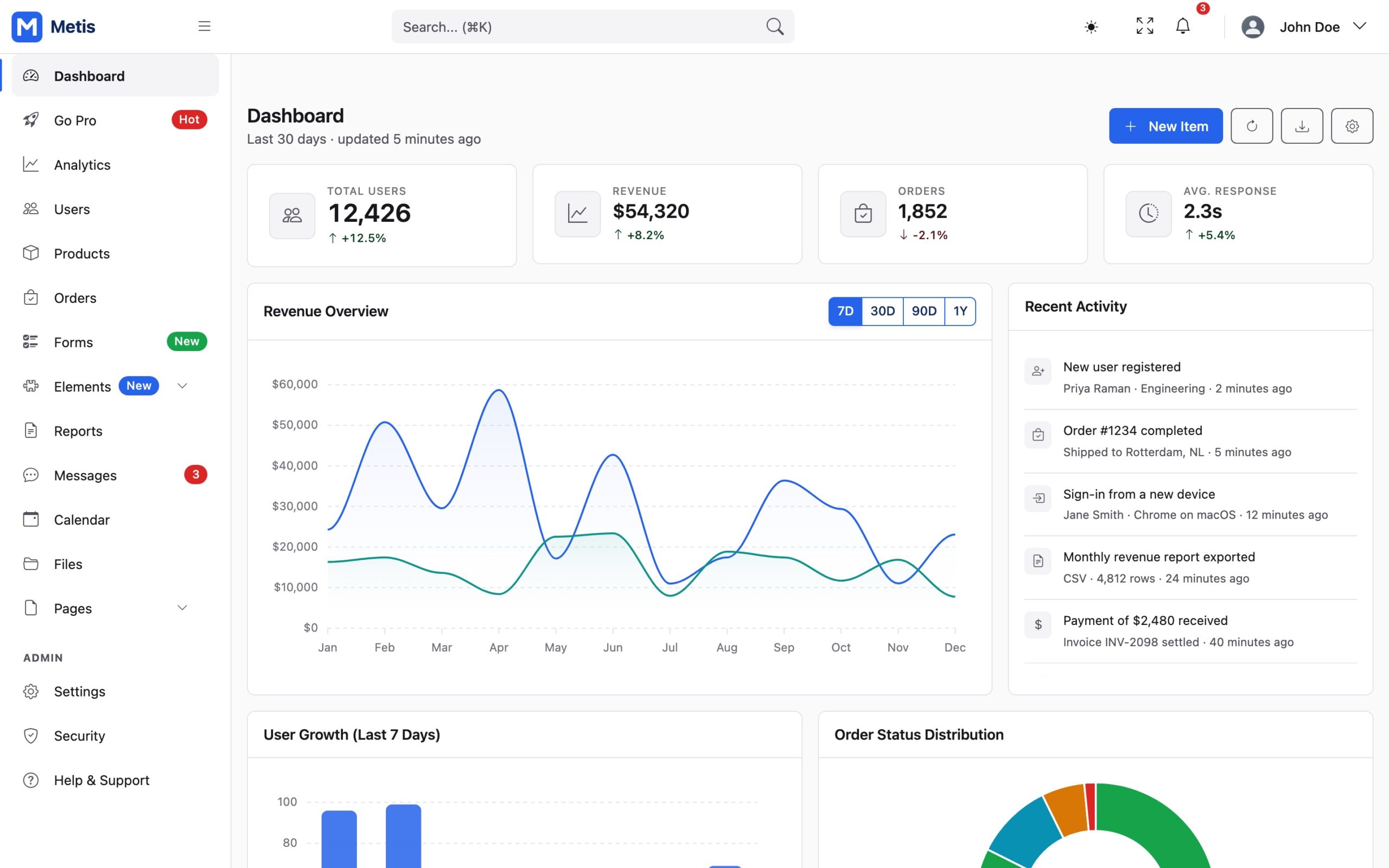This screenshot has width=1389, height=868.
Task: Click the Order #1234 completed entry
Action: (x=1190, y=441)
